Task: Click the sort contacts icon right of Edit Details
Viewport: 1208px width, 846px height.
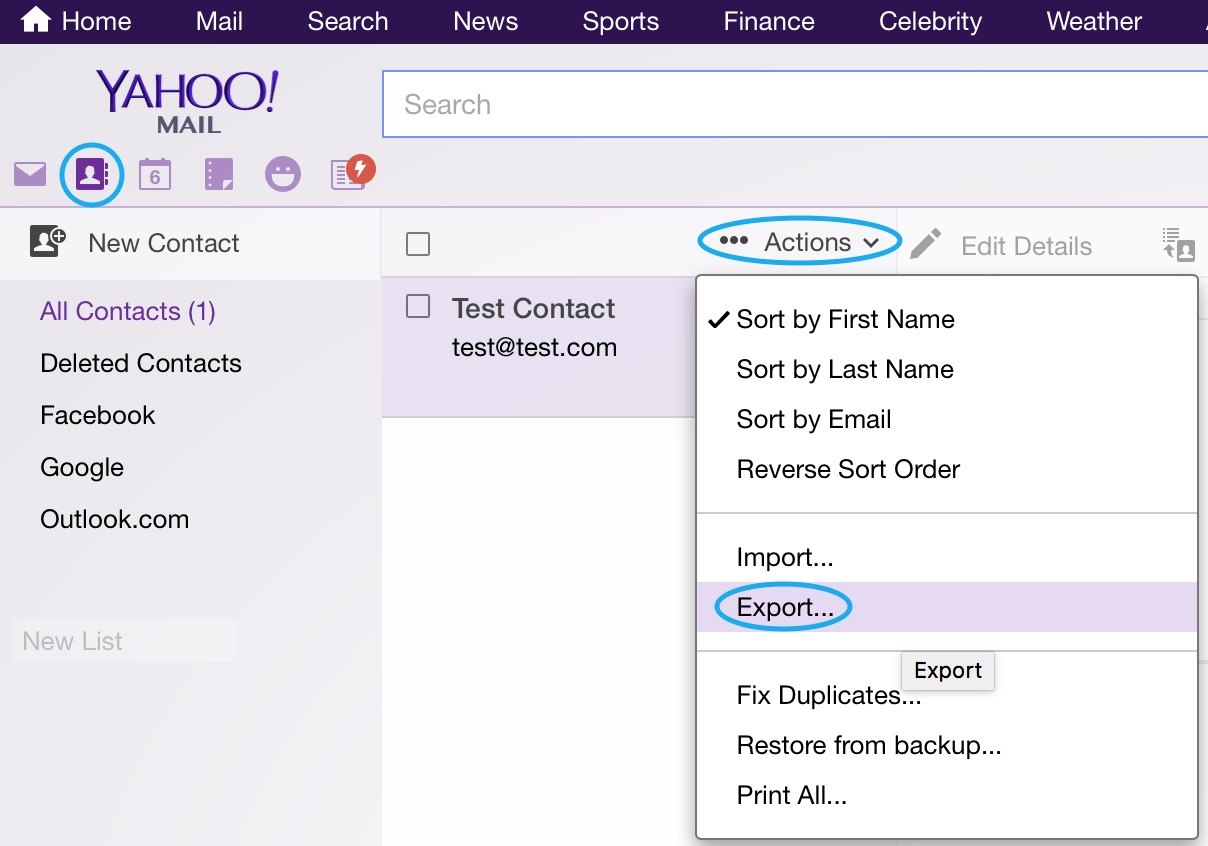Action: pyautogui.click(x=1179, y=244)
